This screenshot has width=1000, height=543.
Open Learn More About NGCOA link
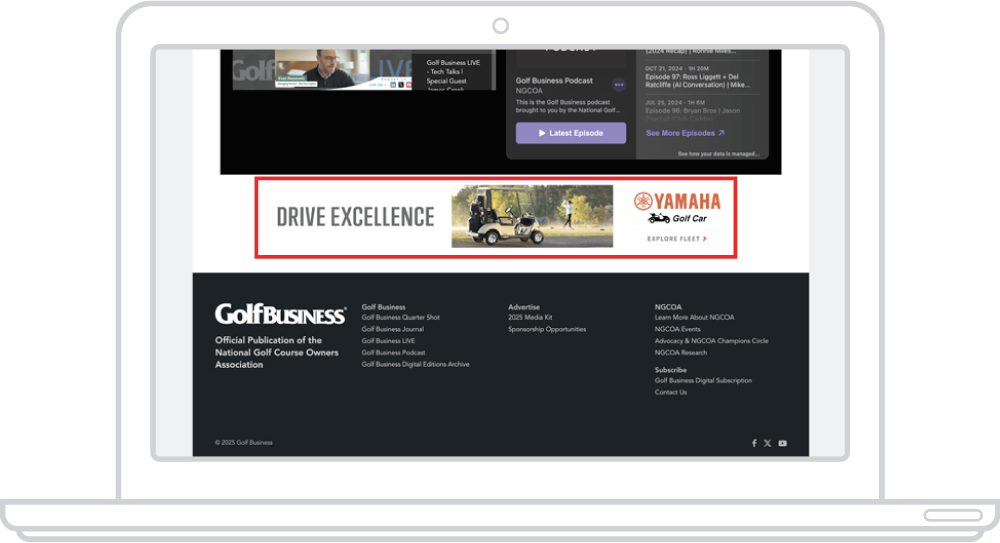(x=694, y=317)
